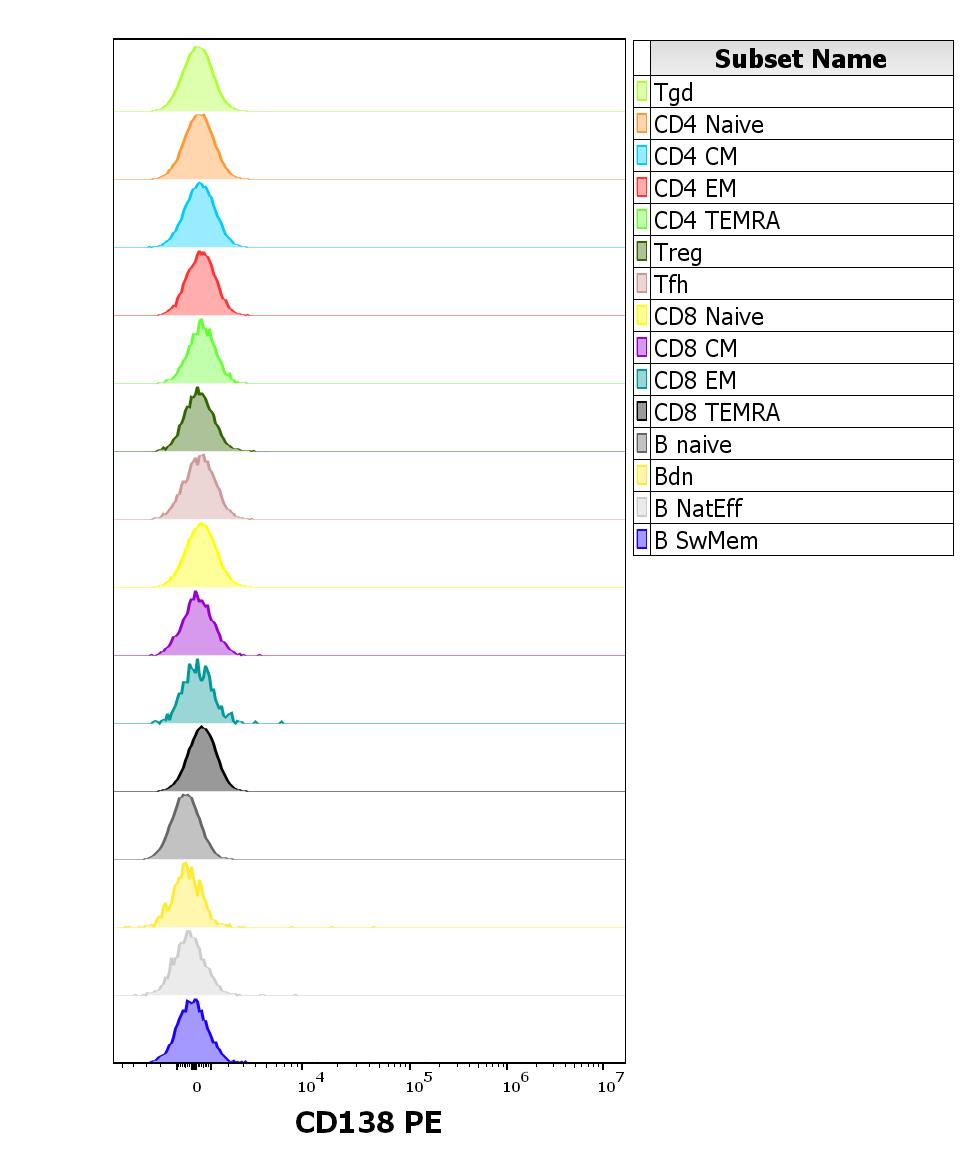Viewport: 974px width, 1153px height.
Task: Click the Tgd legend color swatch
Action: click(x=642, y=91)
